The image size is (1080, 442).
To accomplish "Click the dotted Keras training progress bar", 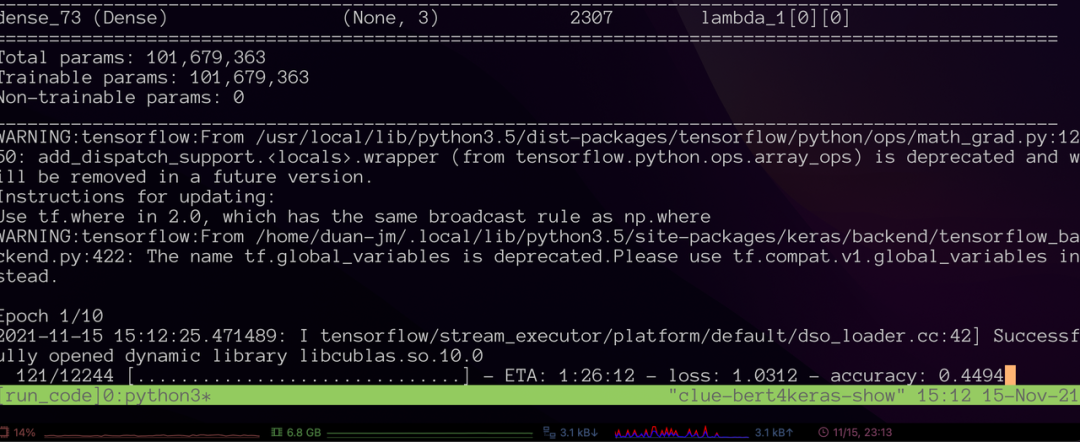I will point(299,376).
